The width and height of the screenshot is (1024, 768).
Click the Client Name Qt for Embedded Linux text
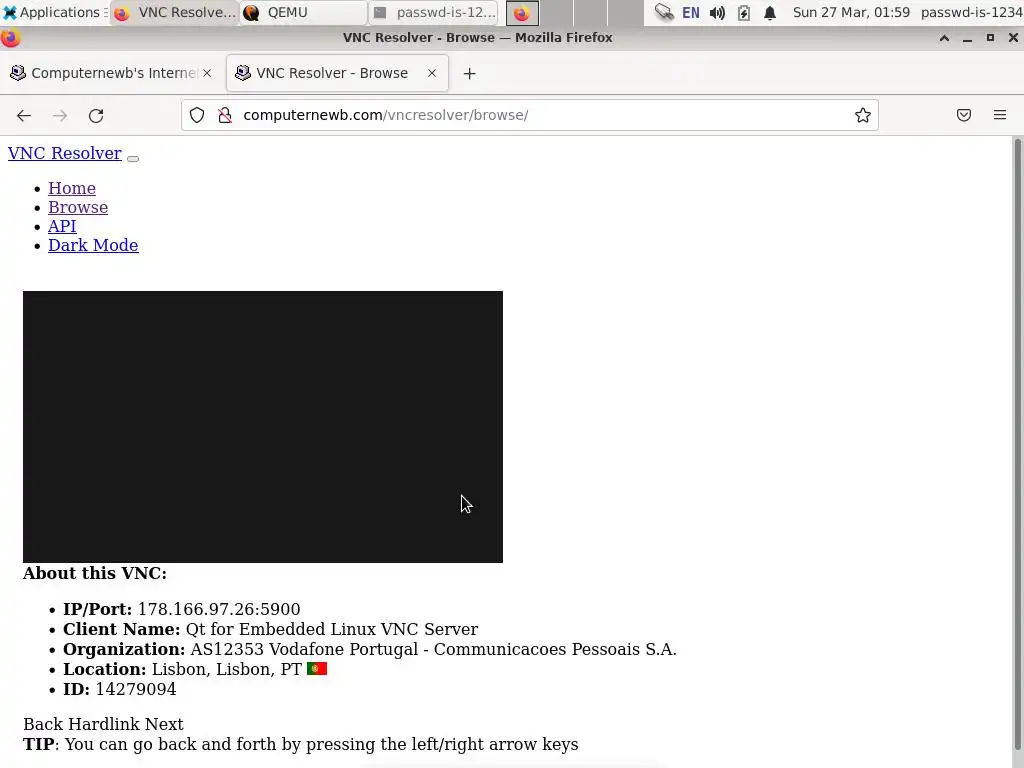[332, 630]
